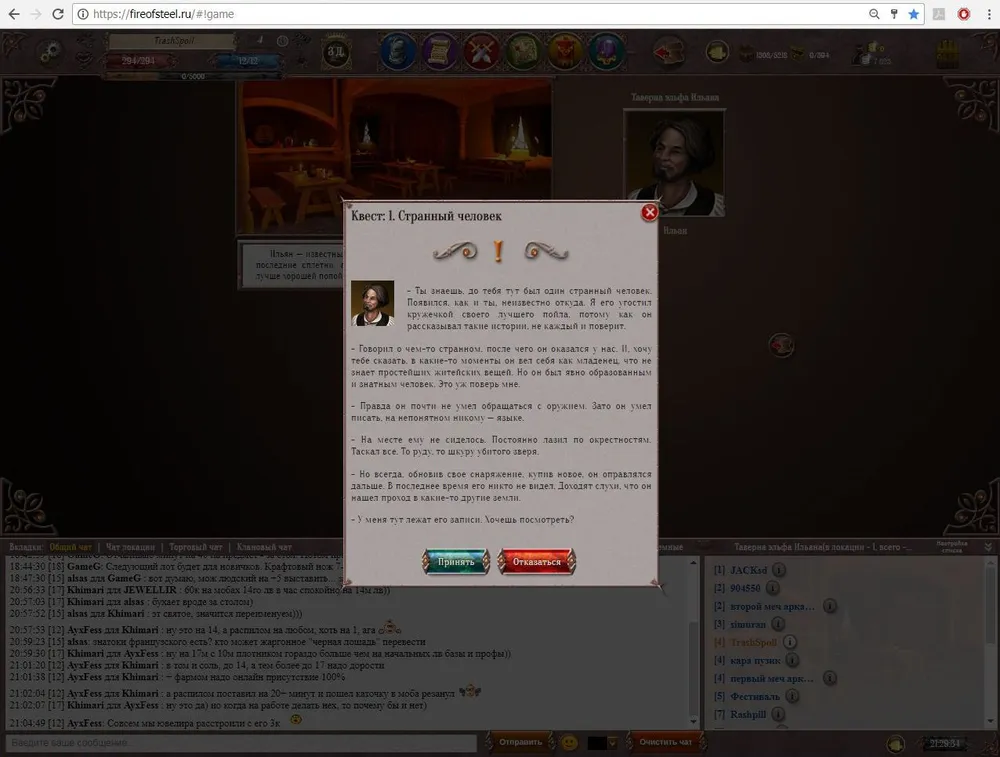Switch to Клановый чат tab
Image resolution: width=1000 pixels, height=757 pixels.
[x=264, y=547]
